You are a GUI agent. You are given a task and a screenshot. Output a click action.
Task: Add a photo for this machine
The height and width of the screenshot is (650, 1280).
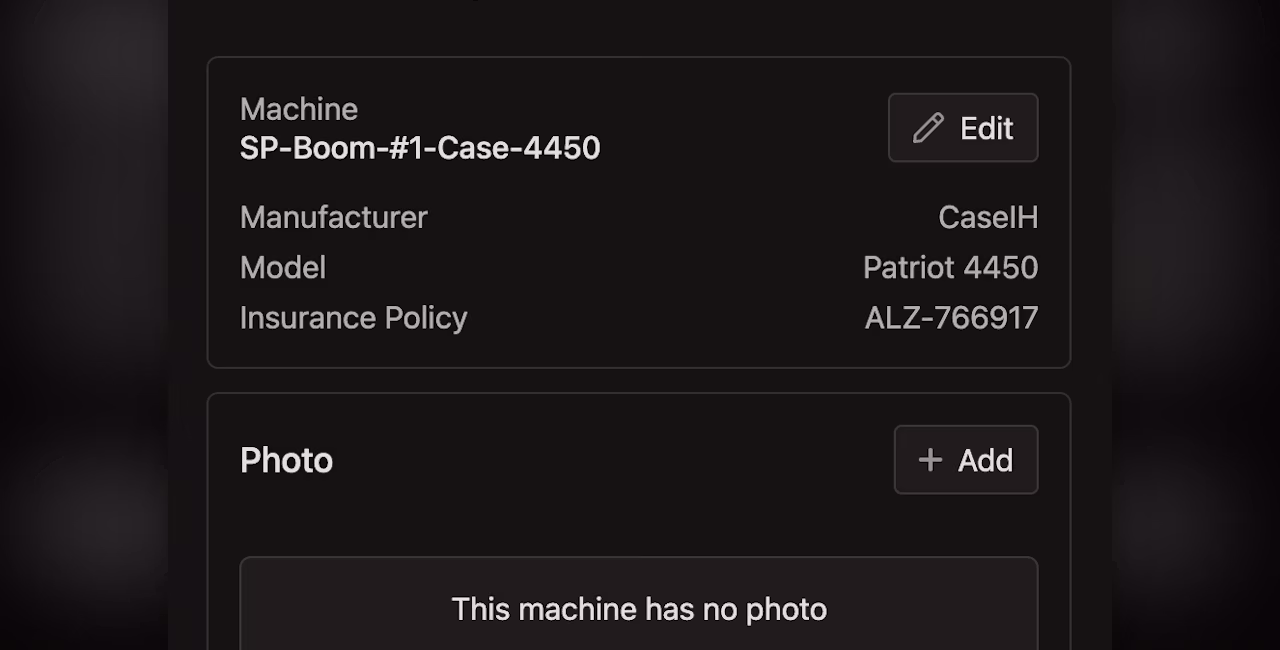pyautogui.click(x=966, y=460)
